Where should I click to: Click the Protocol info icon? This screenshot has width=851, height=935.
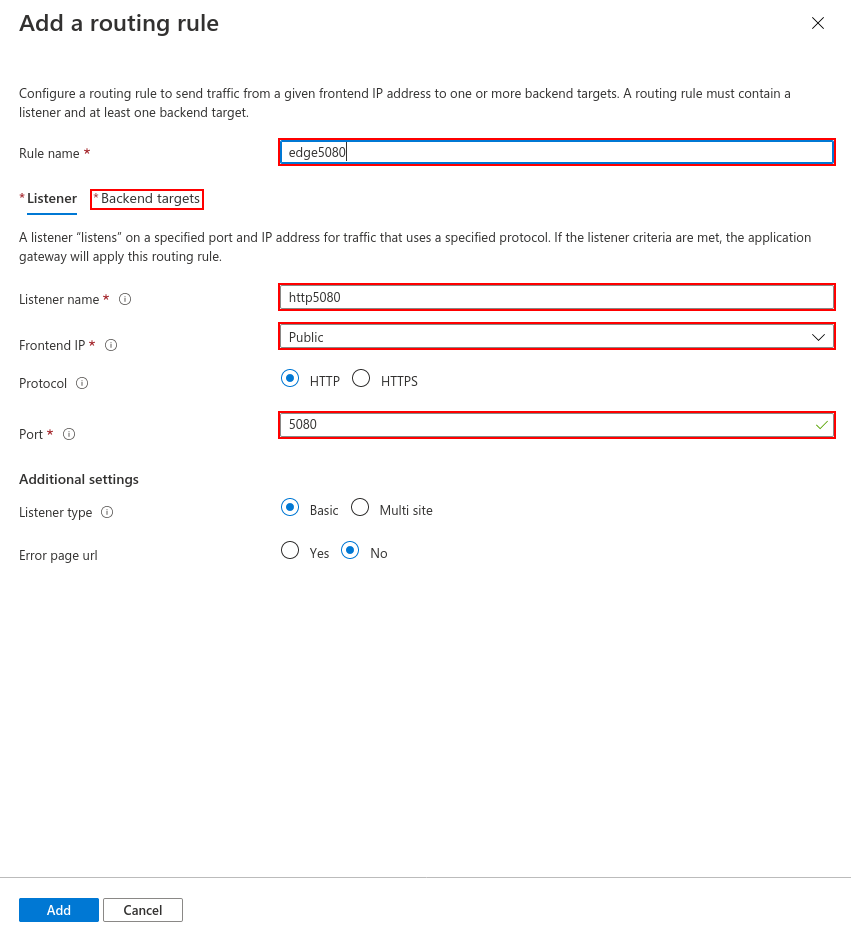[82, 383]
